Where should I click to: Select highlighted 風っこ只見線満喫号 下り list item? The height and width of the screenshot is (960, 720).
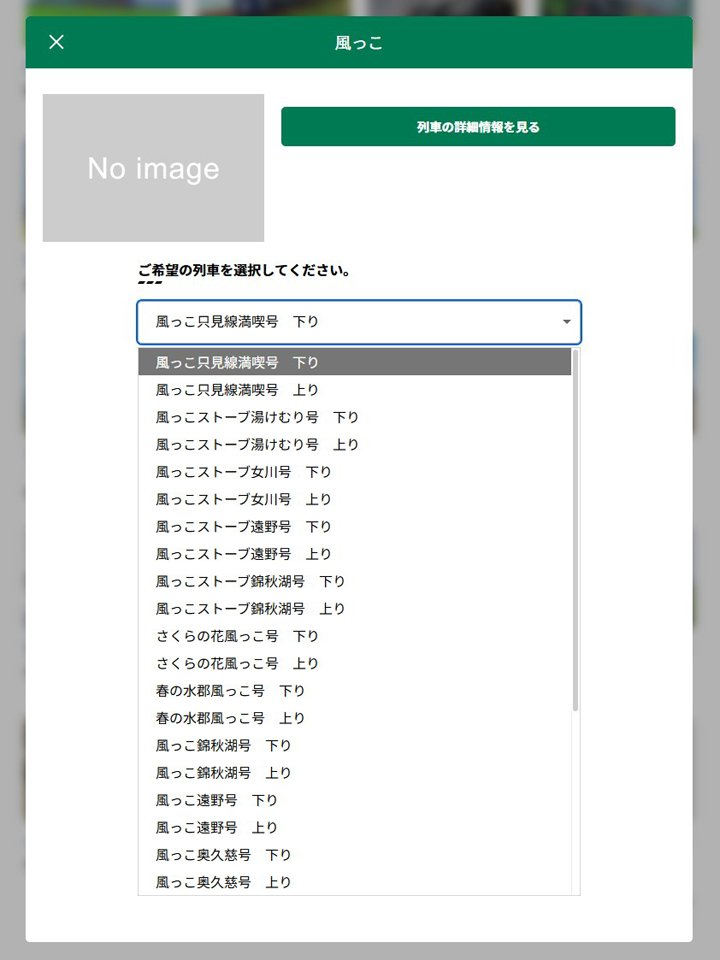(354, 362)
